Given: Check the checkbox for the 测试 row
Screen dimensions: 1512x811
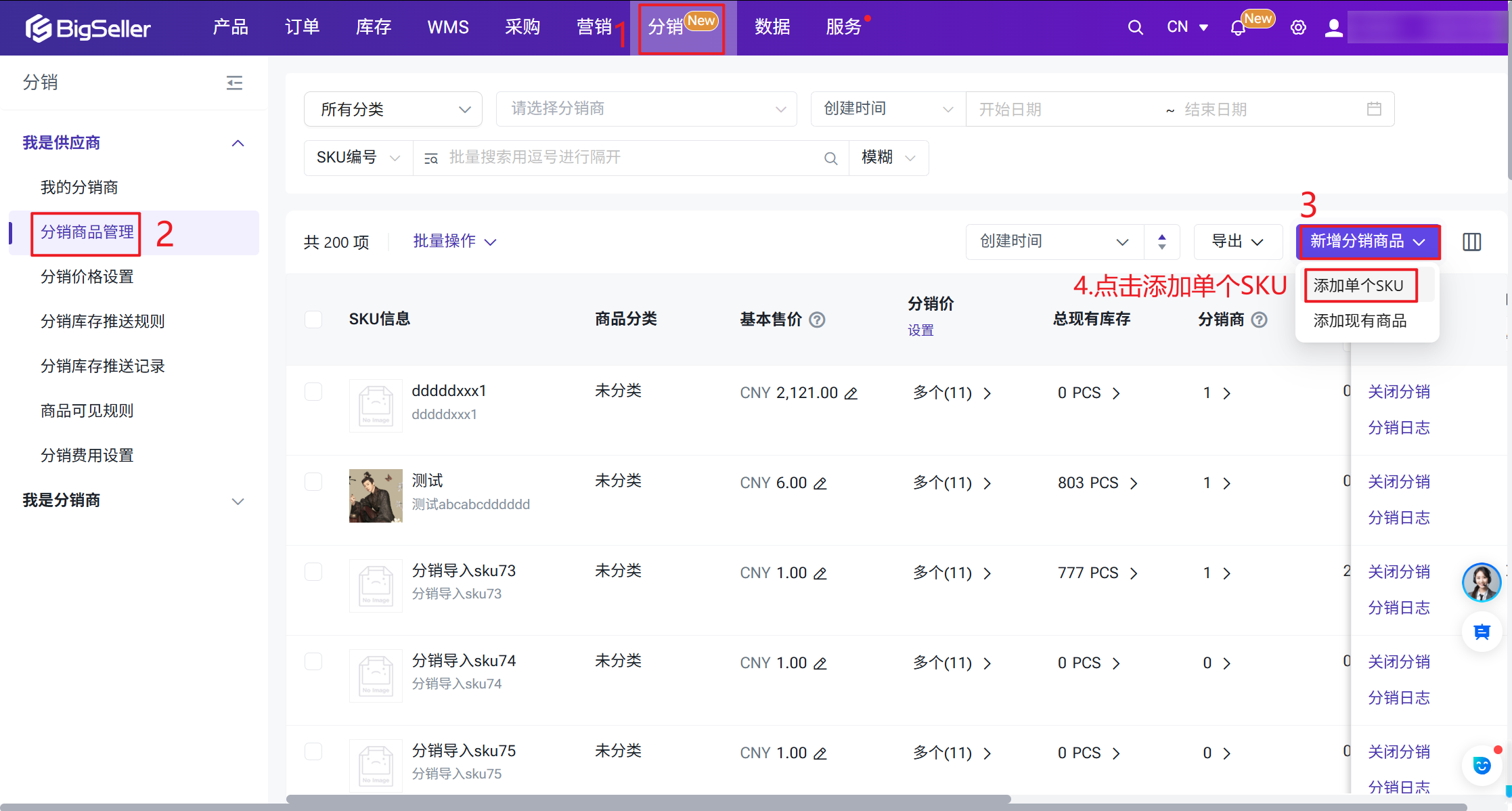Looking at the screenshot, I should [x=313, y=482].
